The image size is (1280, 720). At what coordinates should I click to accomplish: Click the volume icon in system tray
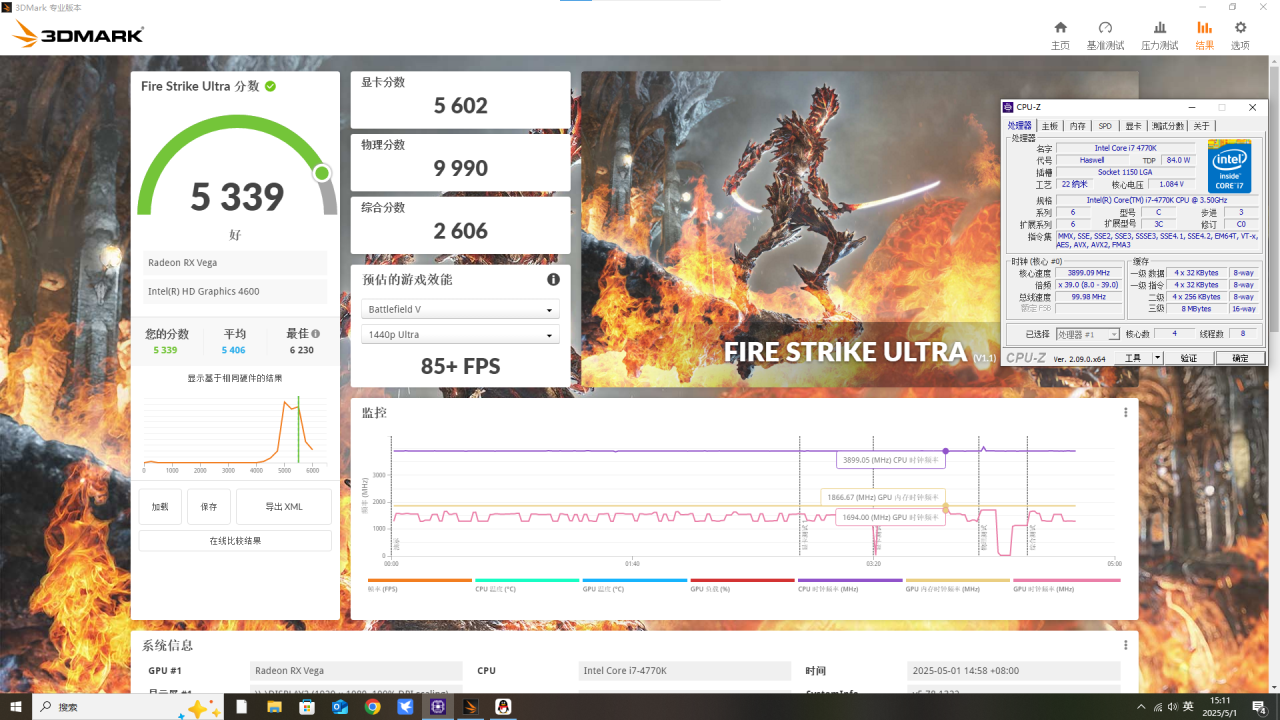click(1171, 707)
